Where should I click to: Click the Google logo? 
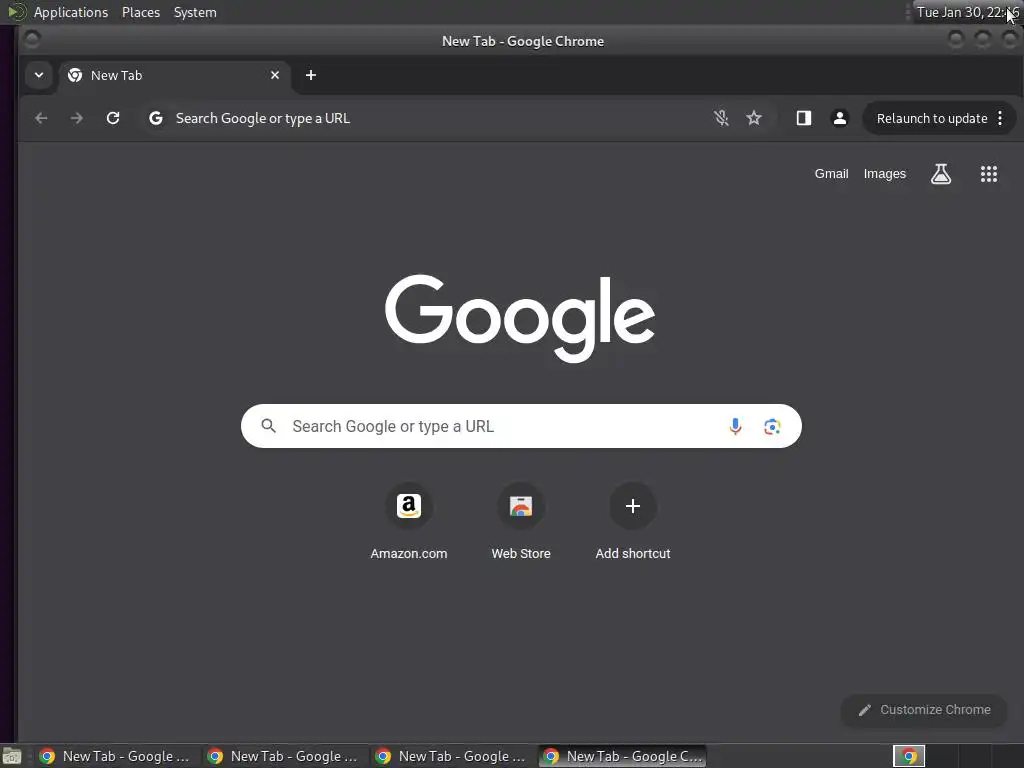pyautogui.click(x=520, y=318)
